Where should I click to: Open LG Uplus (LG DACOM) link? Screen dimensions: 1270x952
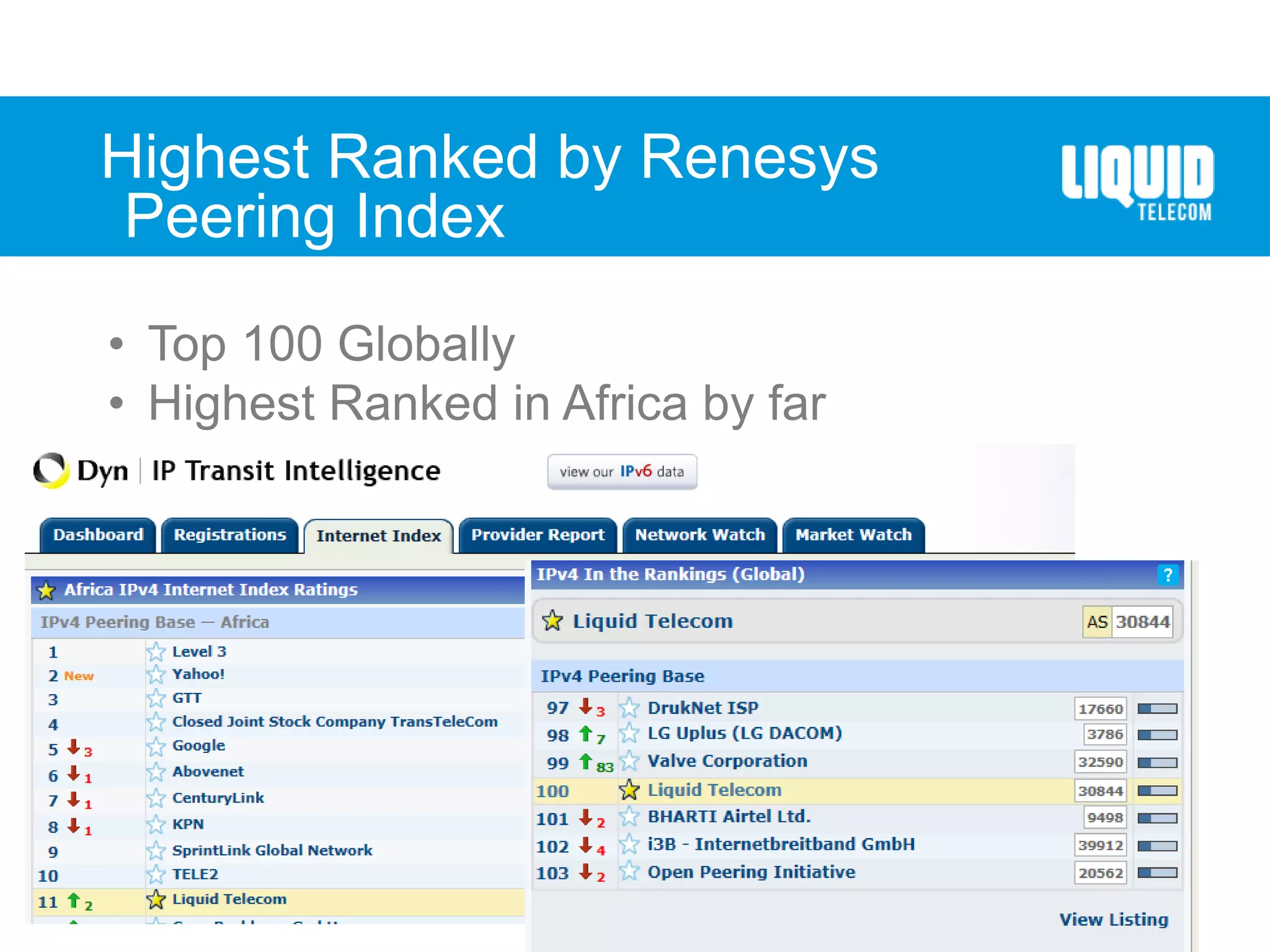pyautogui.click(x=745, y=733)
